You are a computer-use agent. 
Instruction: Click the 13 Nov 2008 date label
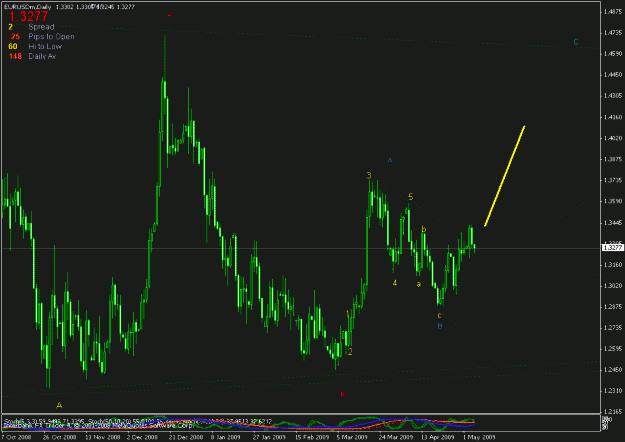[x=102, y=437]
